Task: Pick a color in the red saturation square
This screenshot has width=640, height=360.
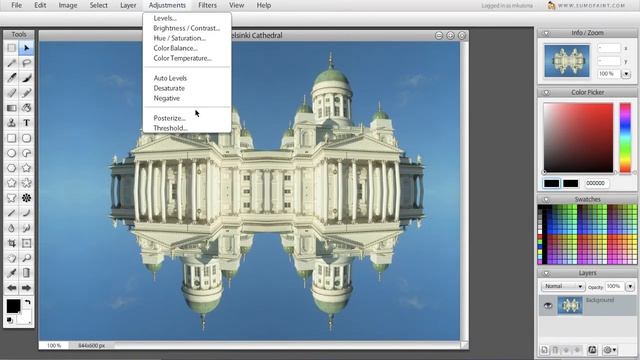Action: 578,138
